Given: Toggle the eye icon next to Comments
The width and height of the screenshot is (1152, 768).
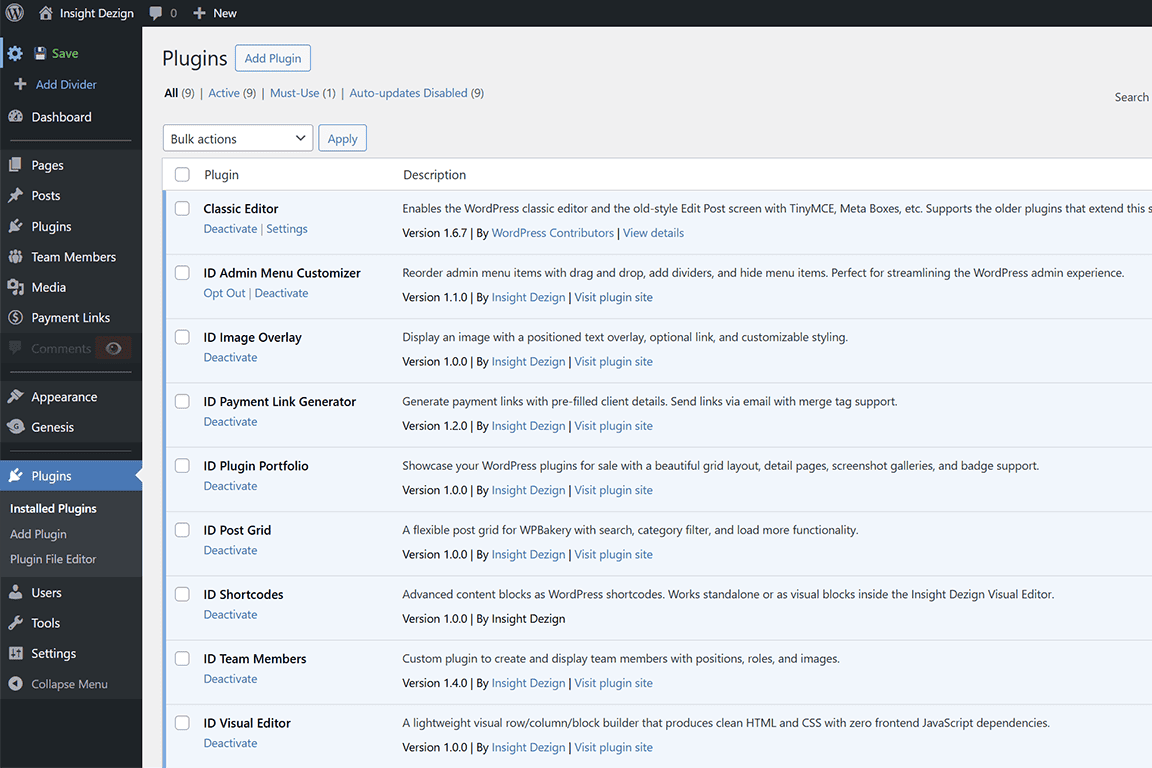Looking at the screenshot, I should 114,349.
